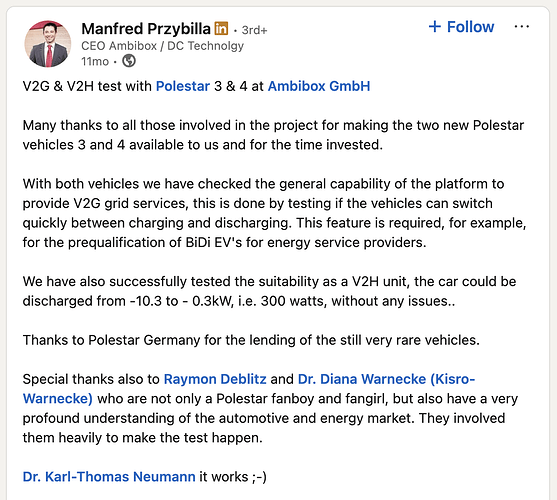Open Manfred Przybilla's profile photo
Screen dimensions: 557x500
coord(48,44)
